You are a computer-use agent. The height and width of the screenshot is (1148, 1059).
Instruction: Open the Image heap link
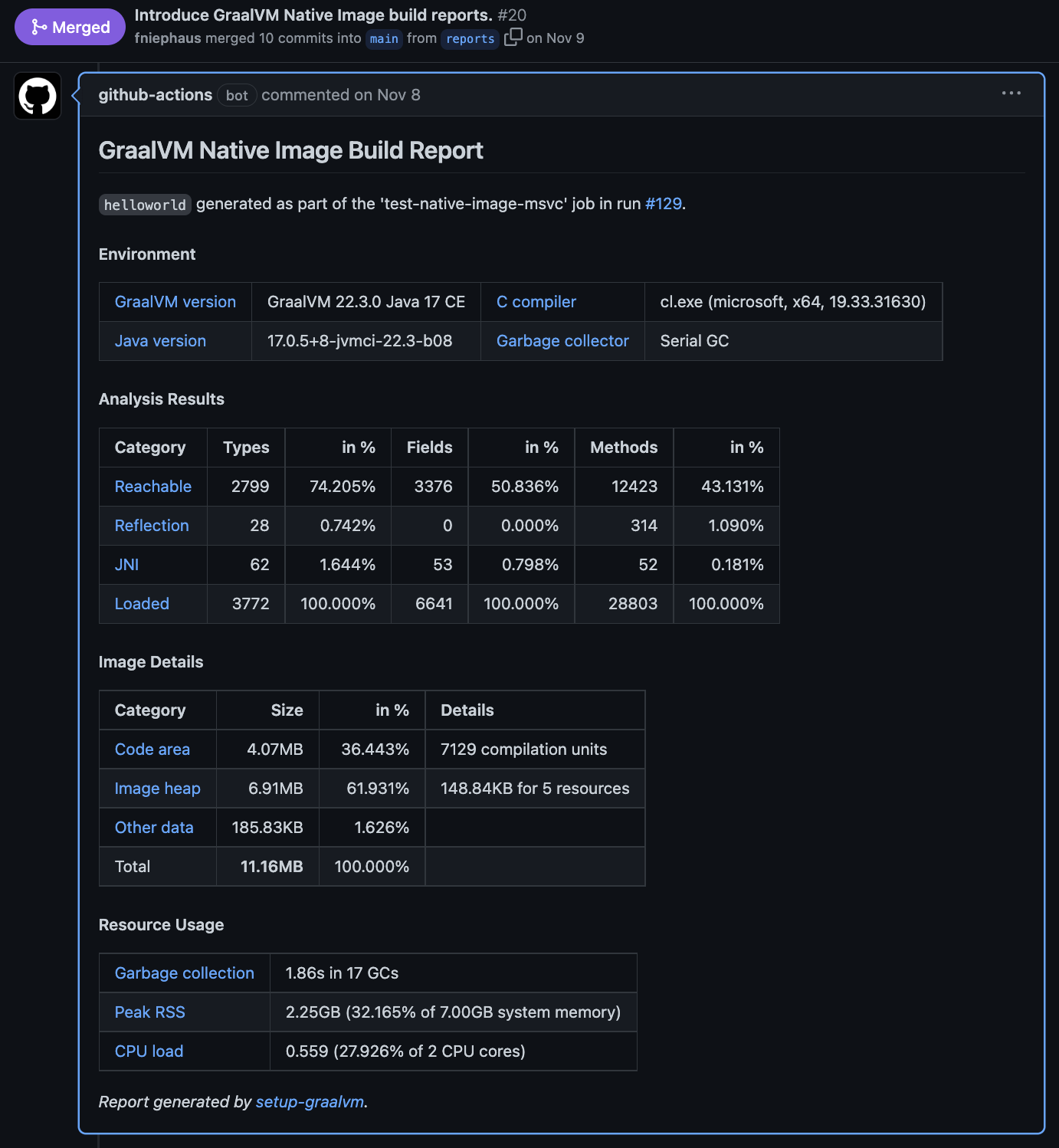click(158, 789)
